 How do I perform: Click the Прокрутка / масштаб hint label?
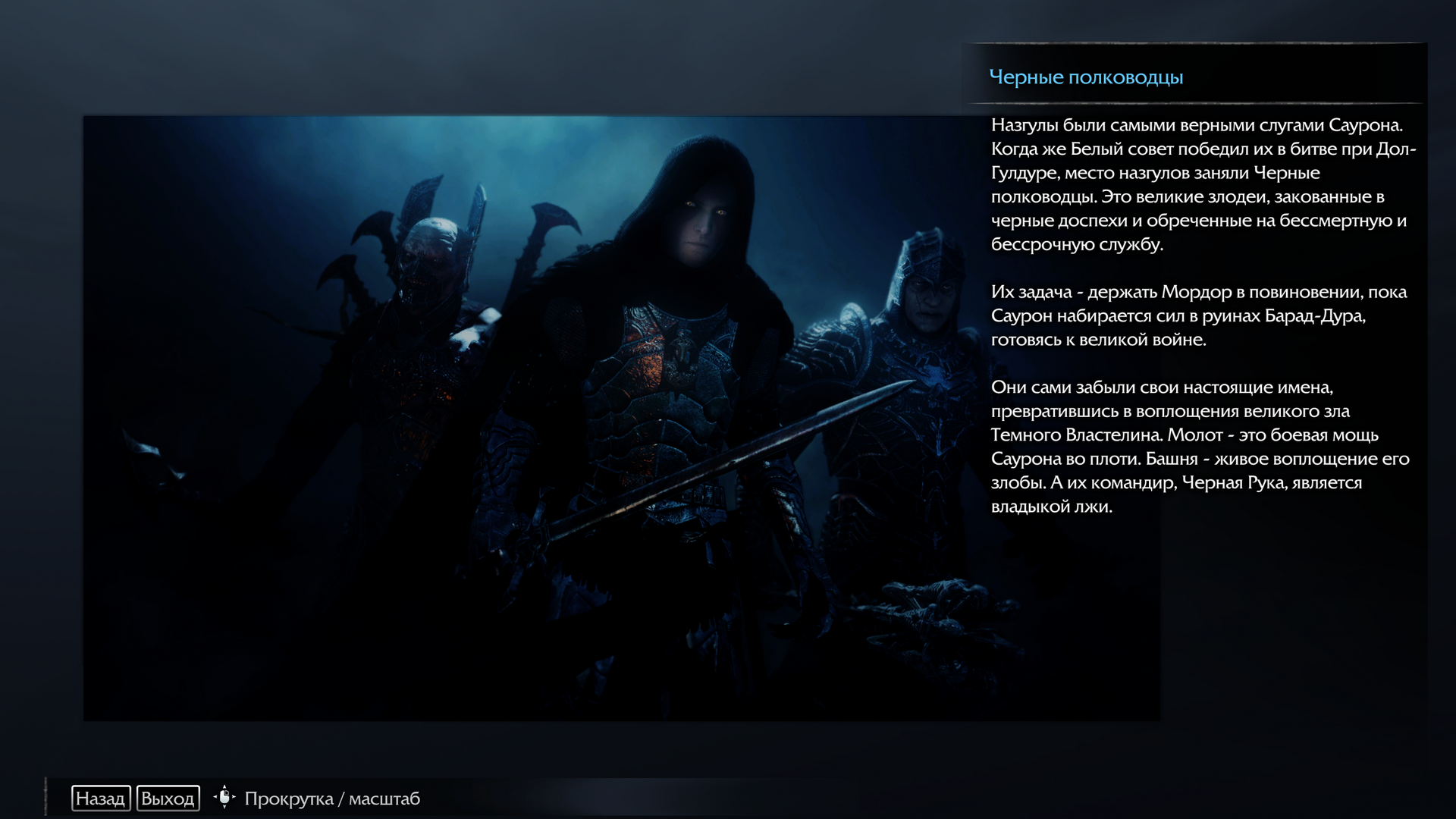332,799
